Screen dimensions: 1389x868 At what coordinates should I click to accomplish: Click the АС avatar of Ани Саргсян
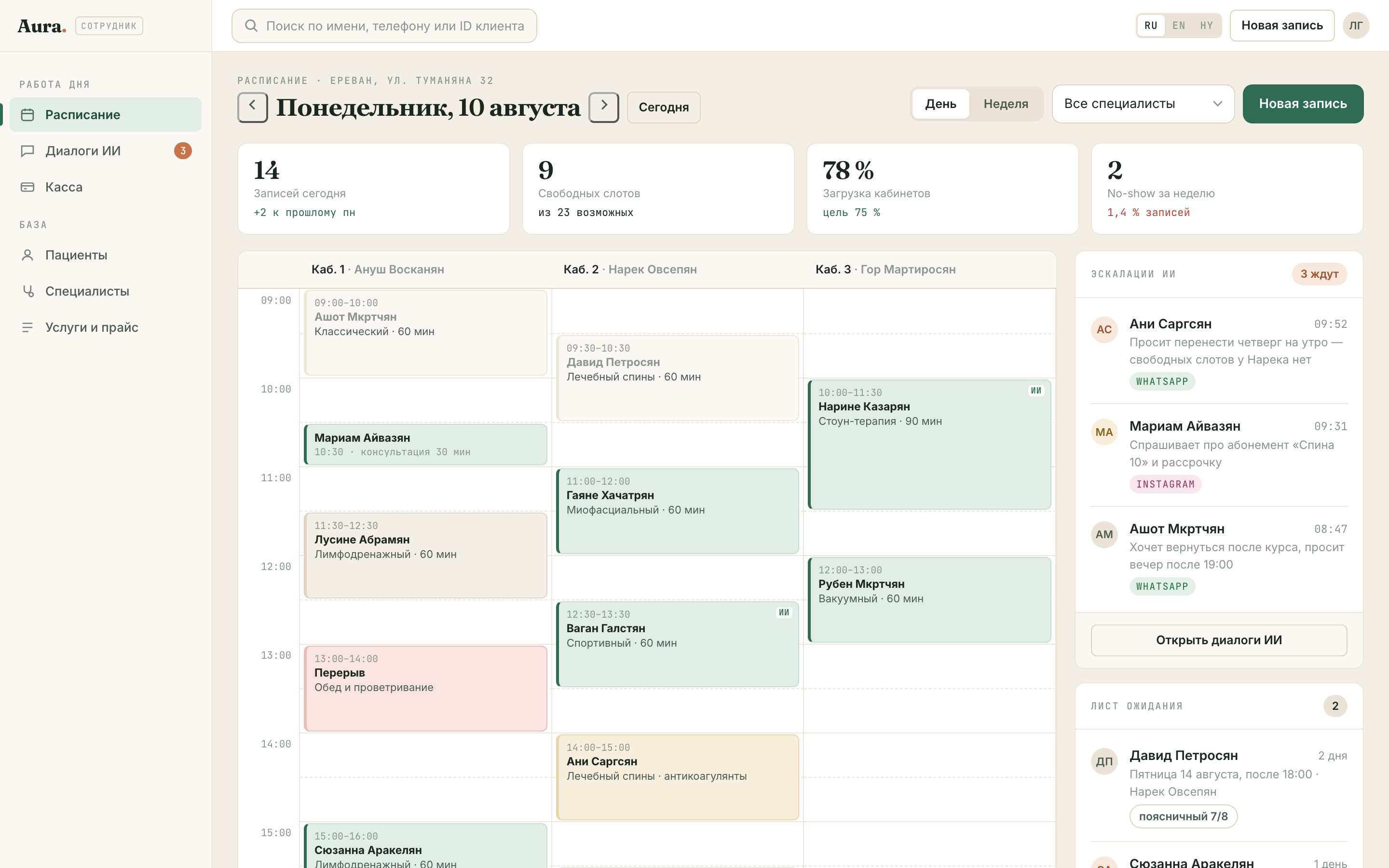click(1104, 329)
